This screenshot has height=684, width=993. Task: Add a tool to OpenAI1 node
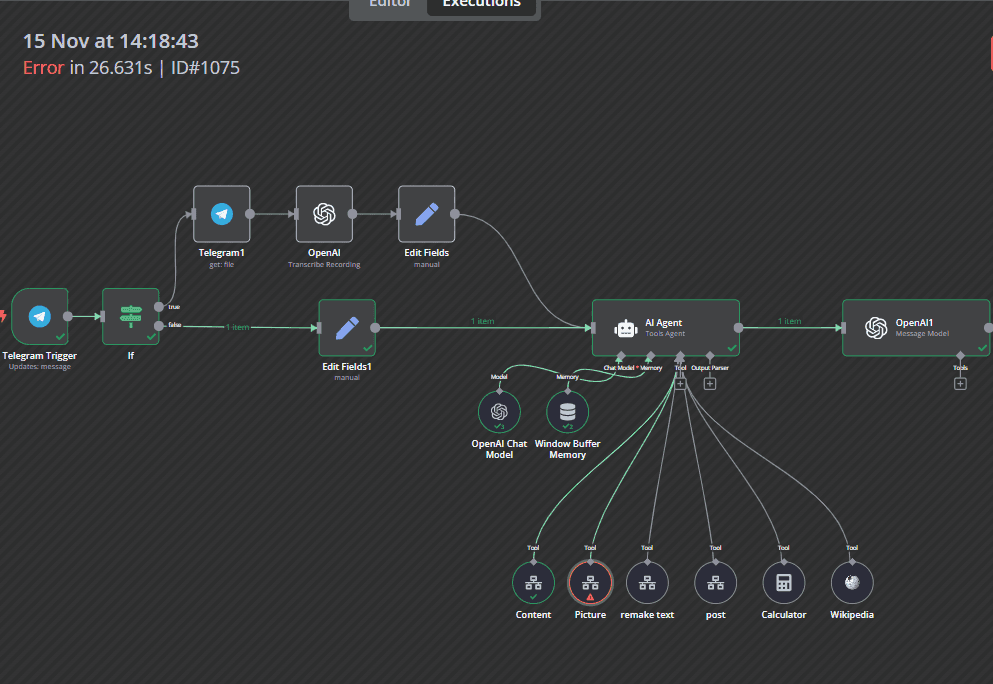click(x=960, y=384)
